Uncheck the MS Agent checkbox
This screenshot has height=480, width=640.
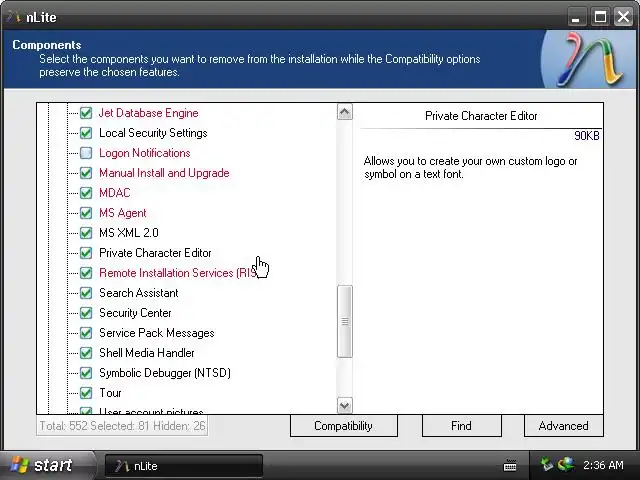(86, 213)
